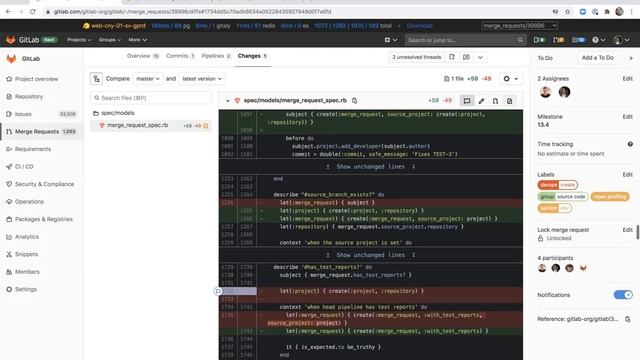Open Analytics in sidebar
640x360 pixels.
tap(27, 237)
